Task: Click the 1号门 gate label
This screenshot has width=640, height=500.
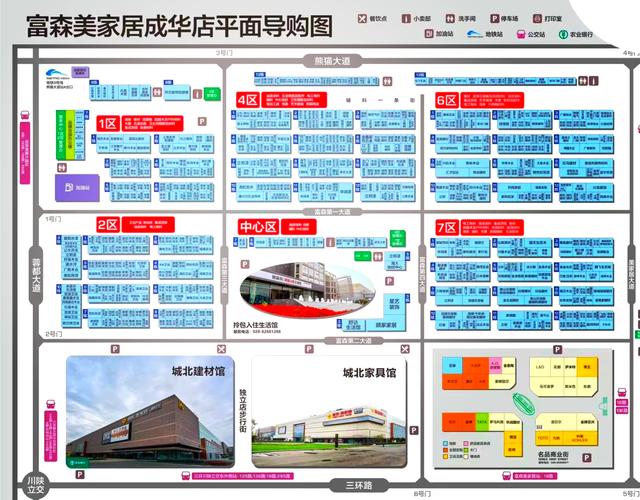Action: click(53, 219)
